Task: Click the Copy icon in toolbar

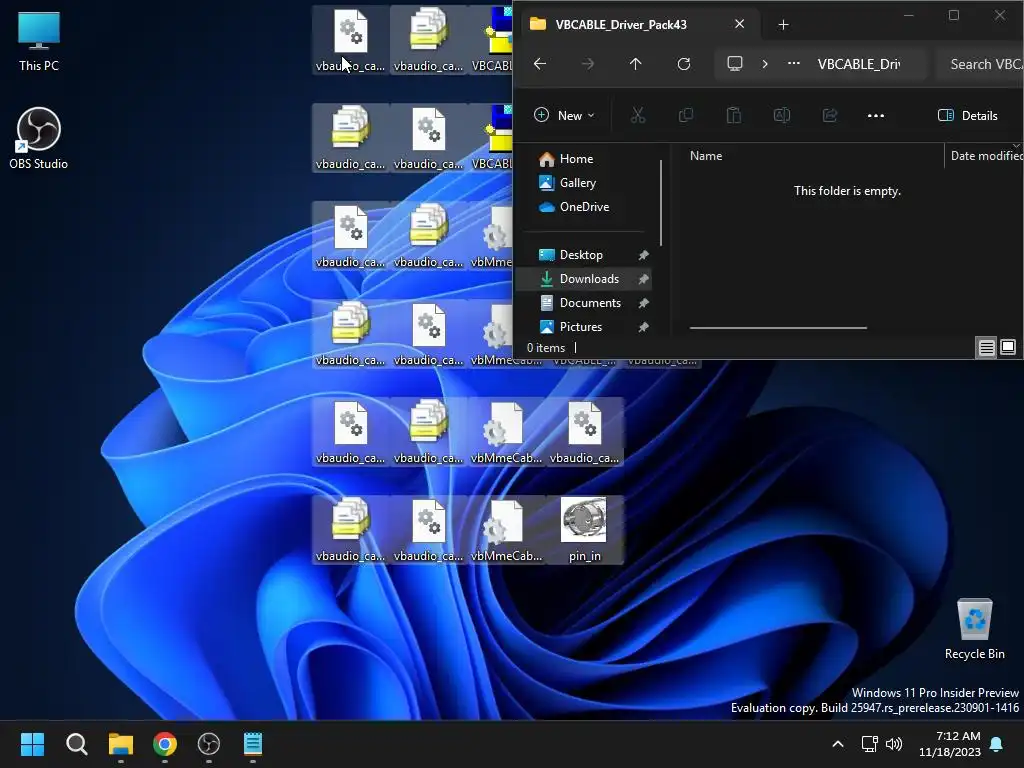Action: click(686, 116)
